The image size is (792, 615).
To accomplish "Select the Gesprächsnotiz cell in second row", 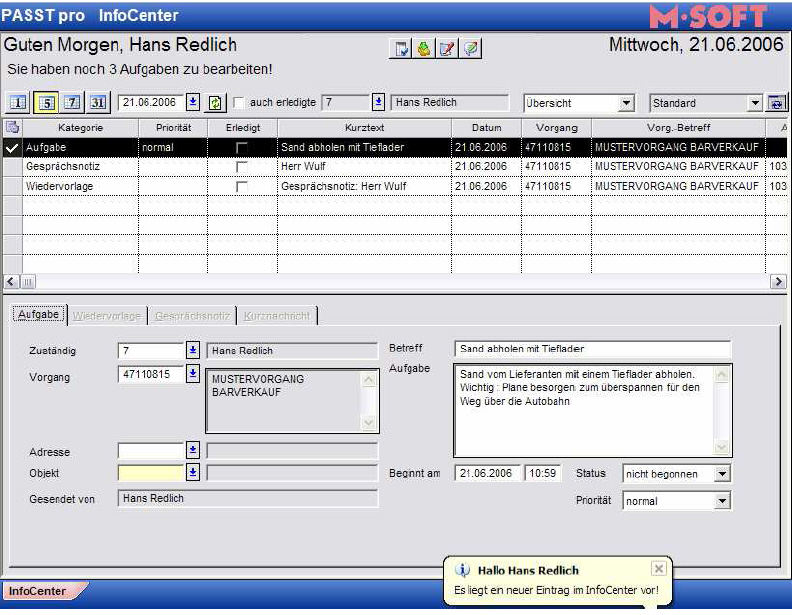I will click(80, 167).
